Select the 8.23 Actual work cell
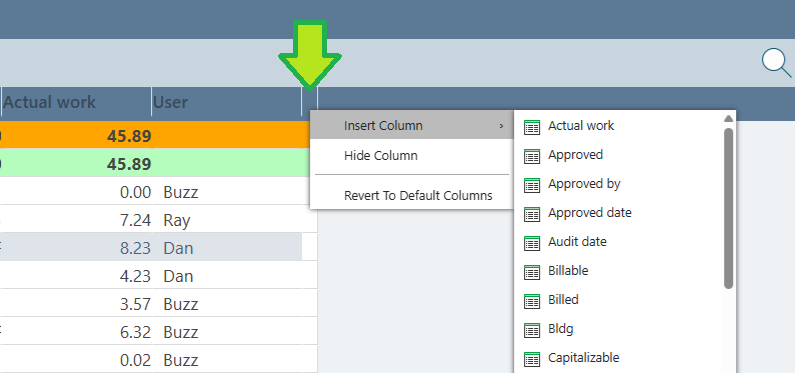This screenshot has width=795, height=373. 76,248
